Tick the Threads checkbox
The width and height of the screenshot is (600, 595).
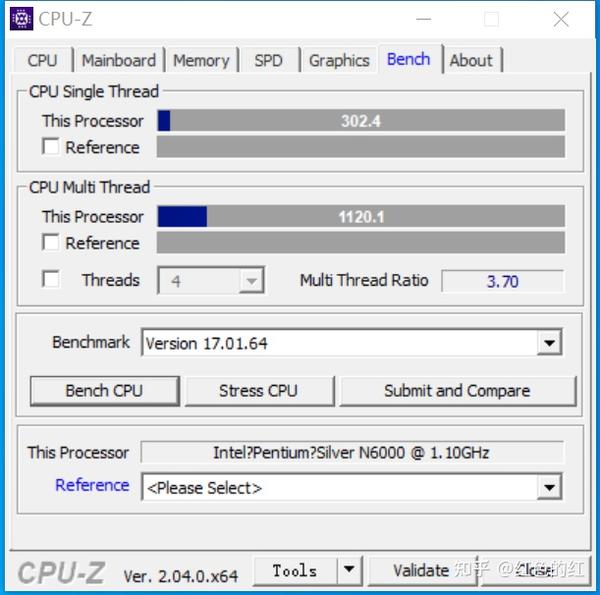coord(51,279)
